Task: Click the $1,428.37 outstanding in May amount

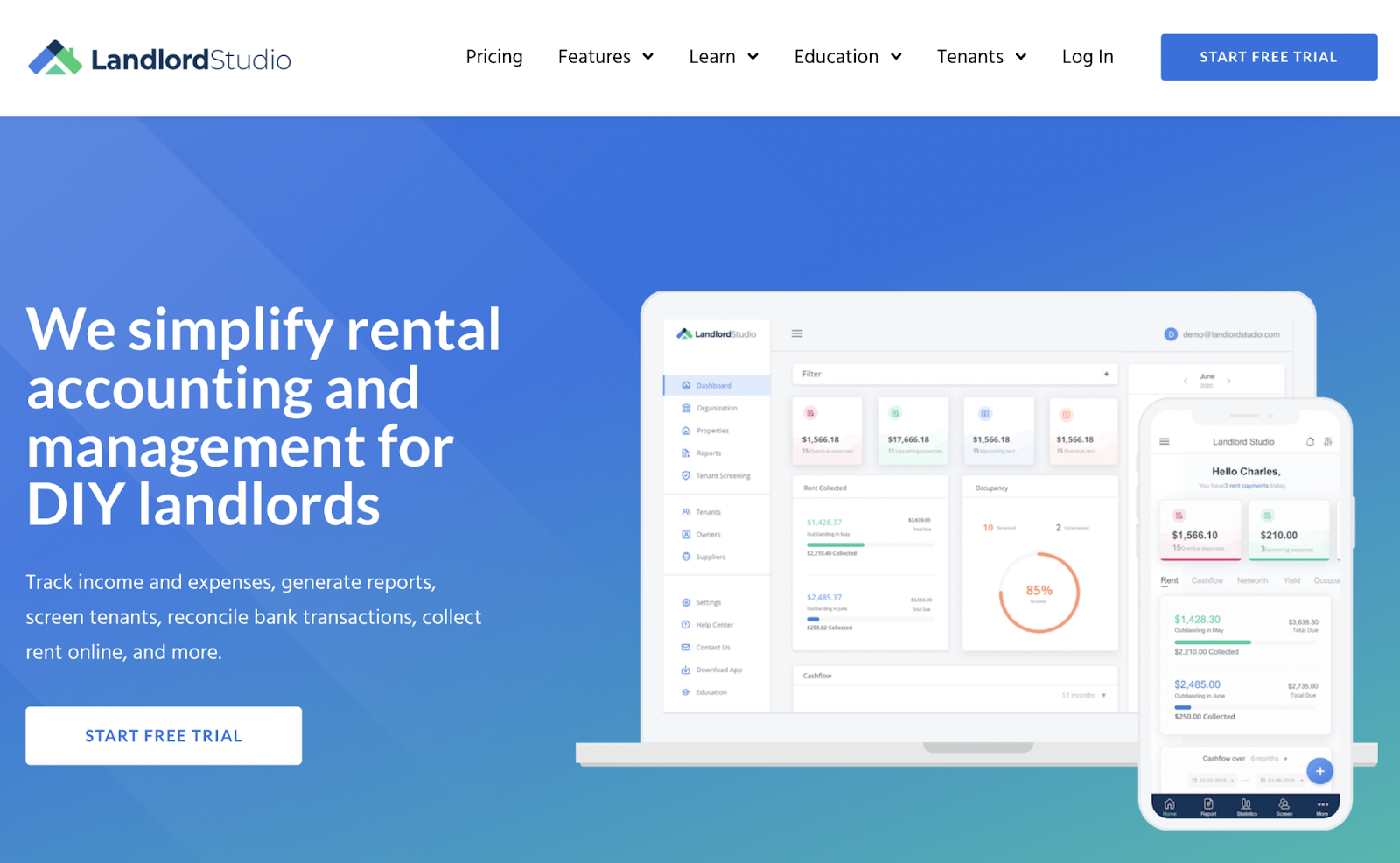Action: click(x=824, y=523)
